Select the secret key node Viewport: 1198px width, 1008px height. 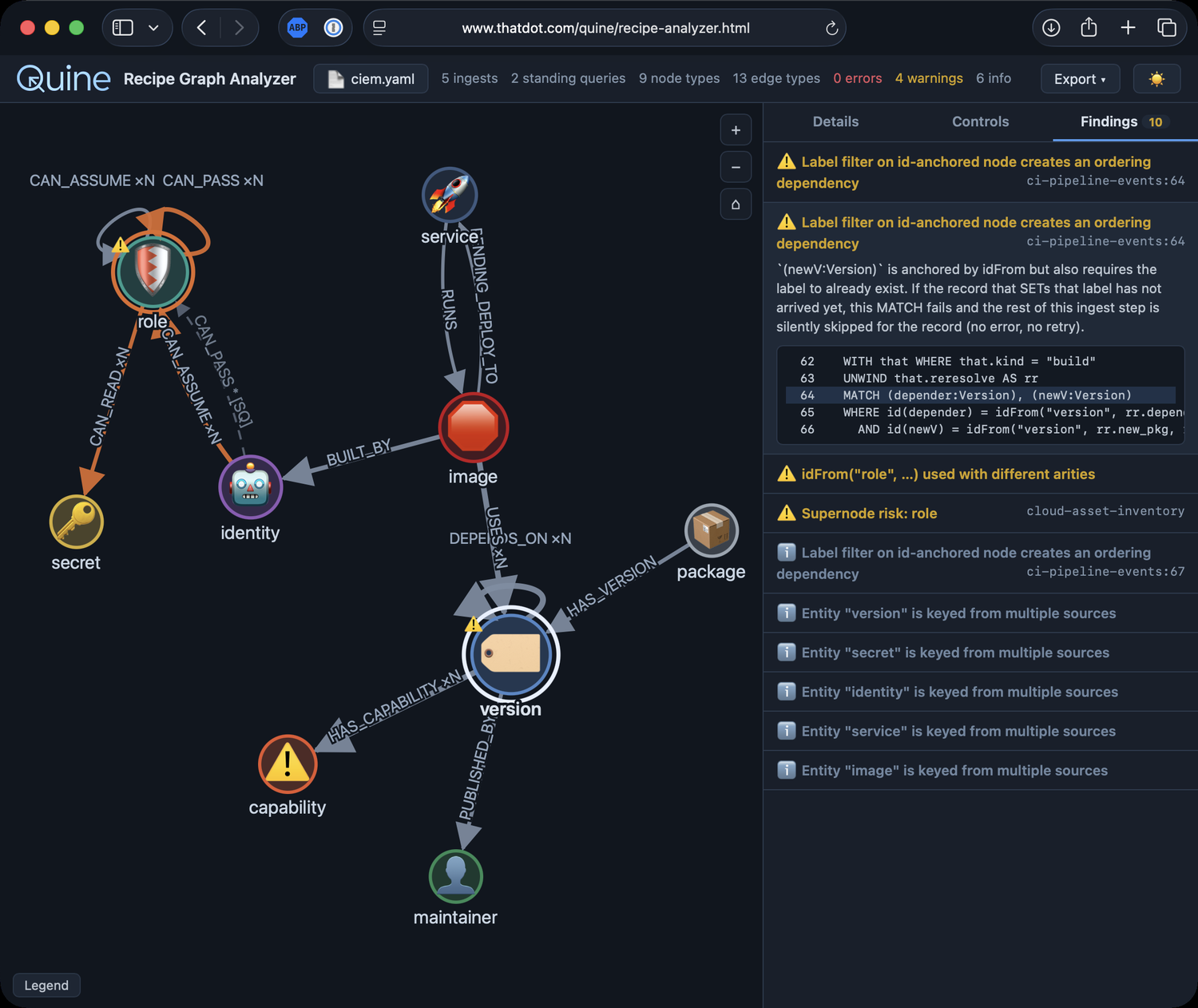(77, 522)
